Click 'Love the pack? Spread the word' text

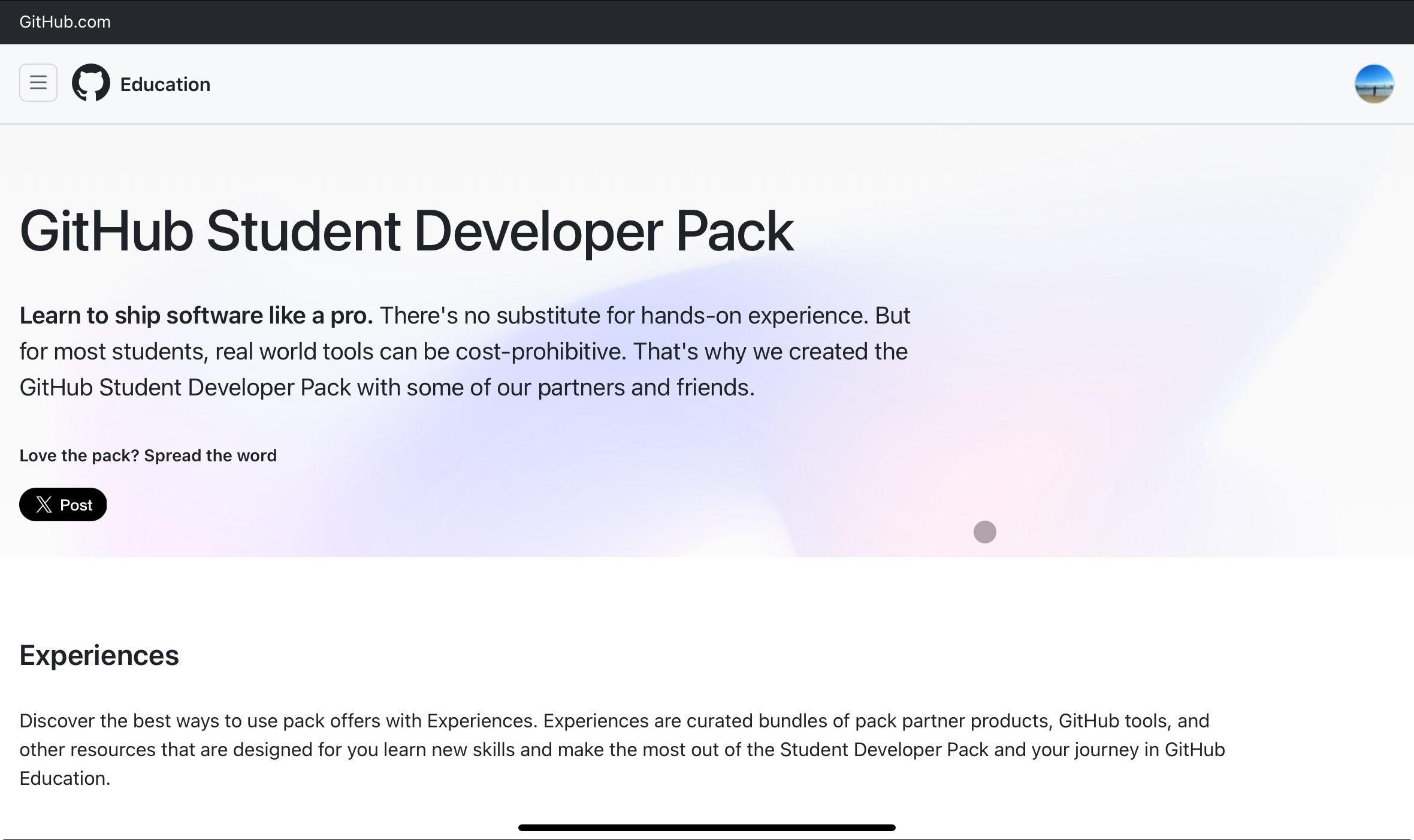pos(148,455)
